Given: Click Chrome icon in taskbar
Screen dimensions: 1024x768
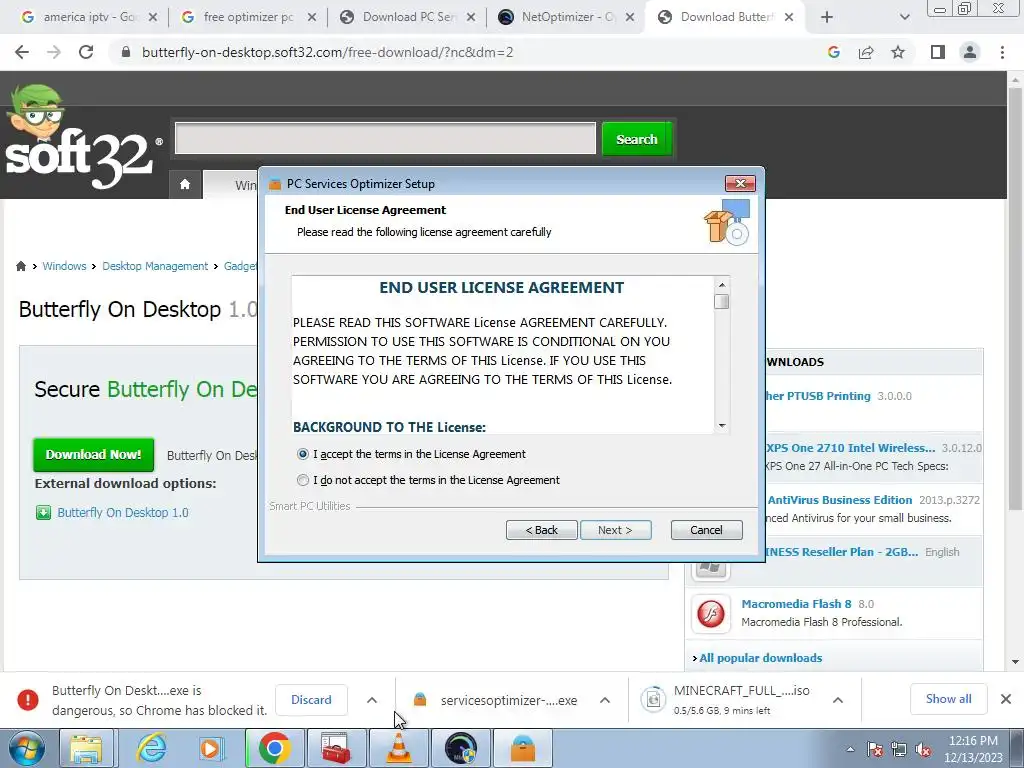Looking at the screenshot, I should (x=274, y=748).
